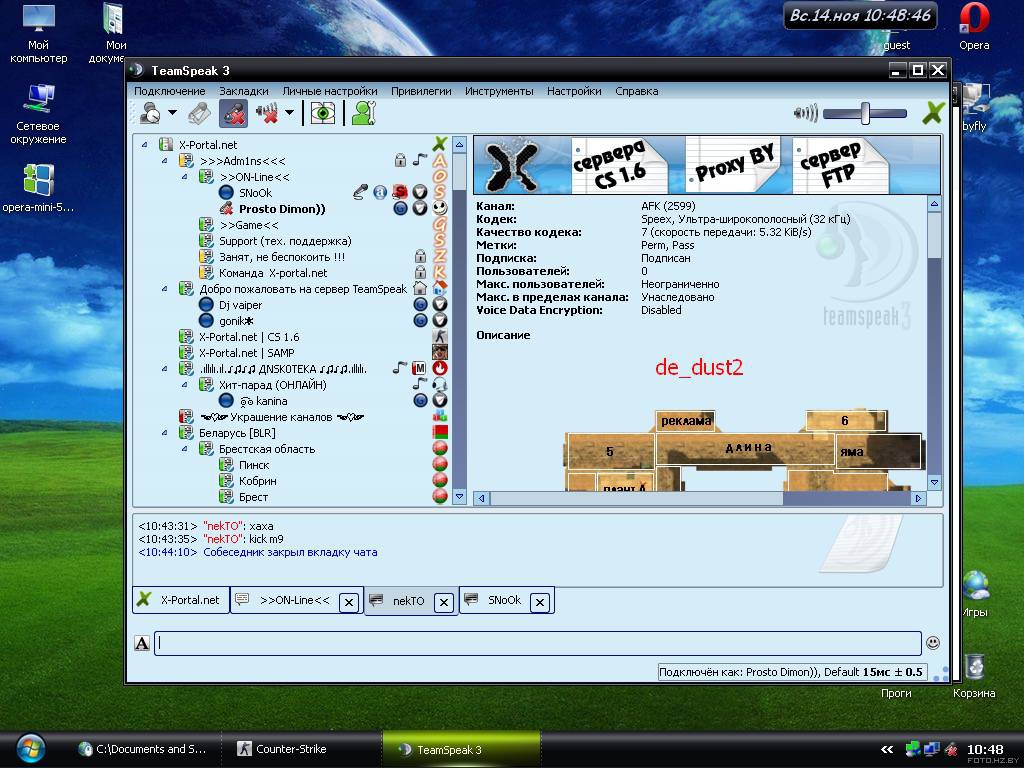Select the >>Game<< channel
Viewport: 1024px width, 768px height.
point(249,225)
